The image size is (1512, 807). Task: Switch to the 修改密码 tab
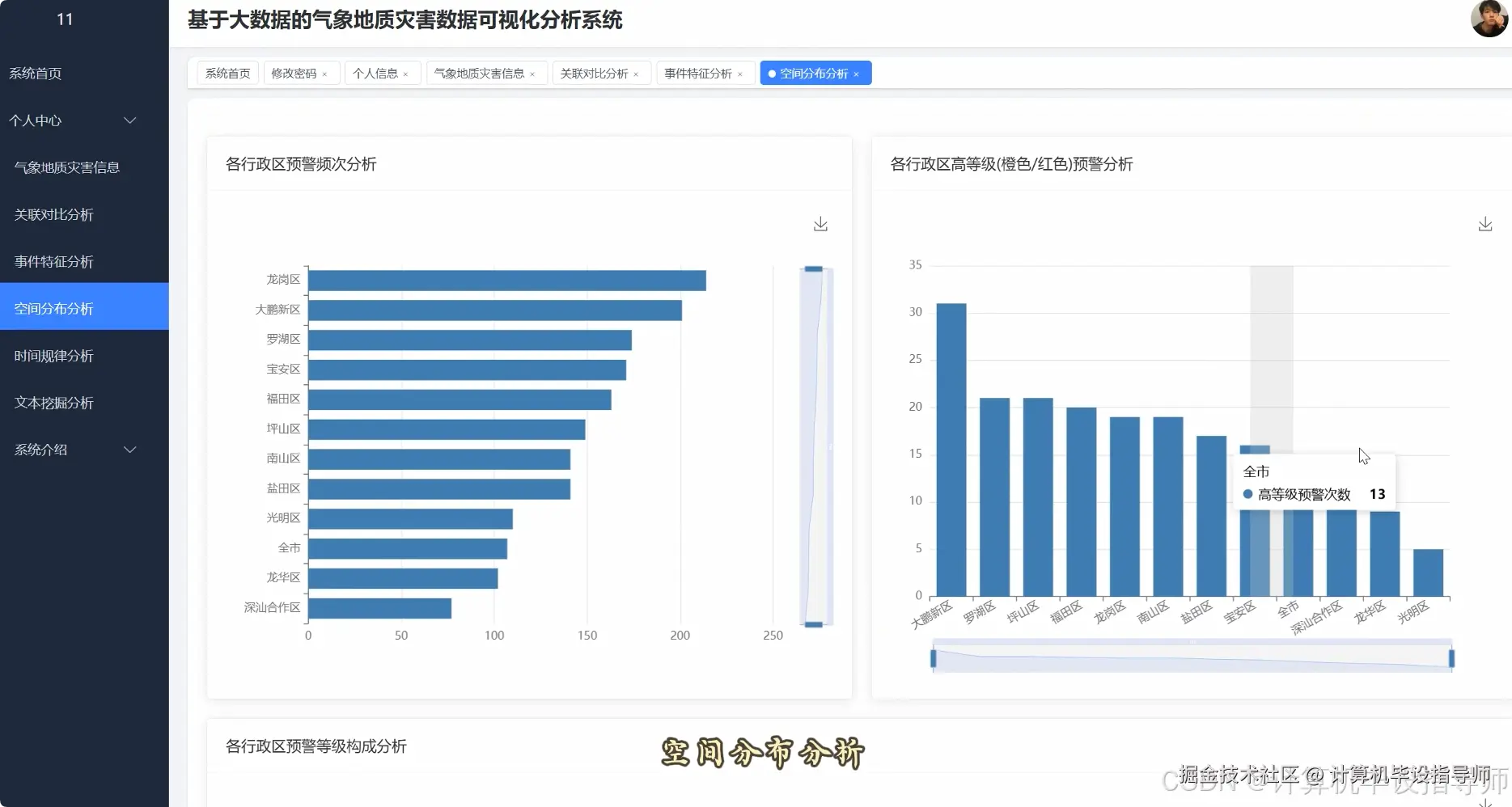coord(294,73)
